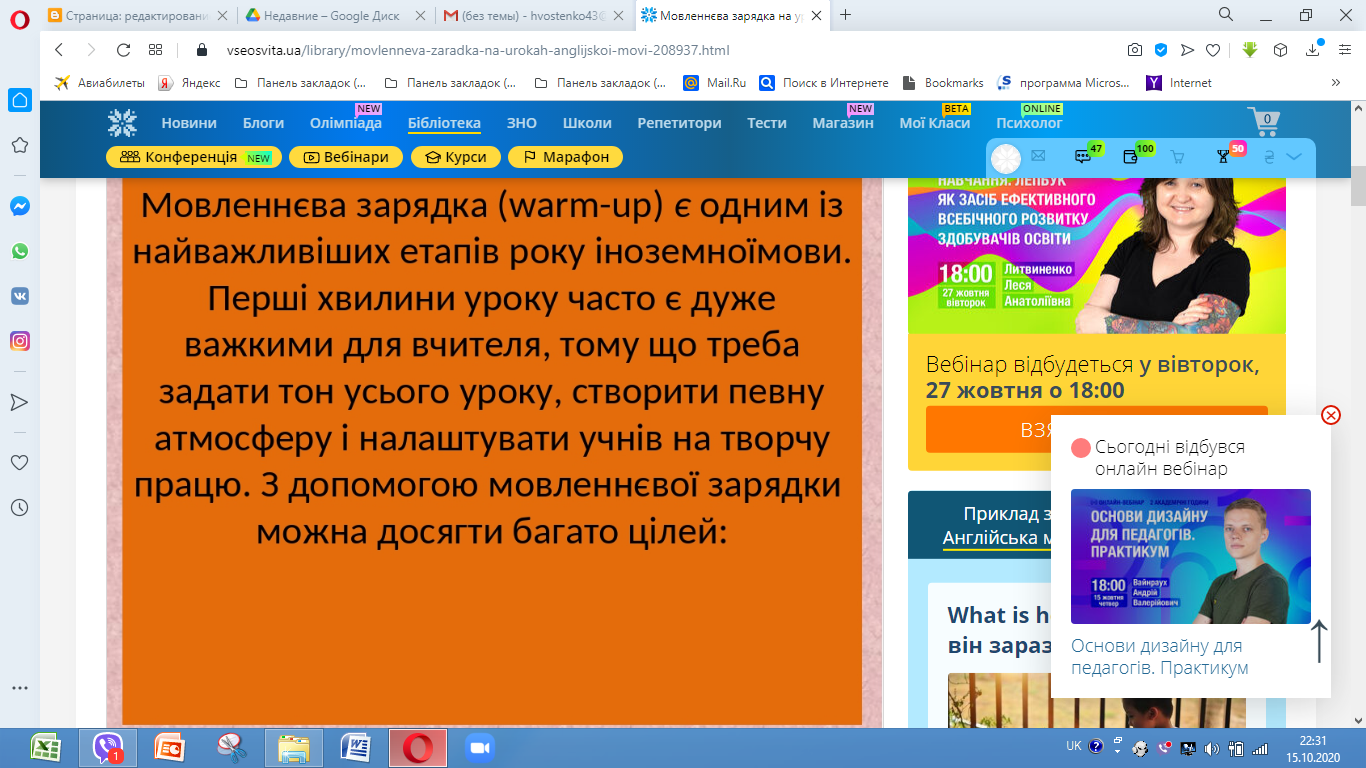This screenshot has height=768, width=1366.
Task: Open Репетитори in site menu
Action: coord(679,123)
